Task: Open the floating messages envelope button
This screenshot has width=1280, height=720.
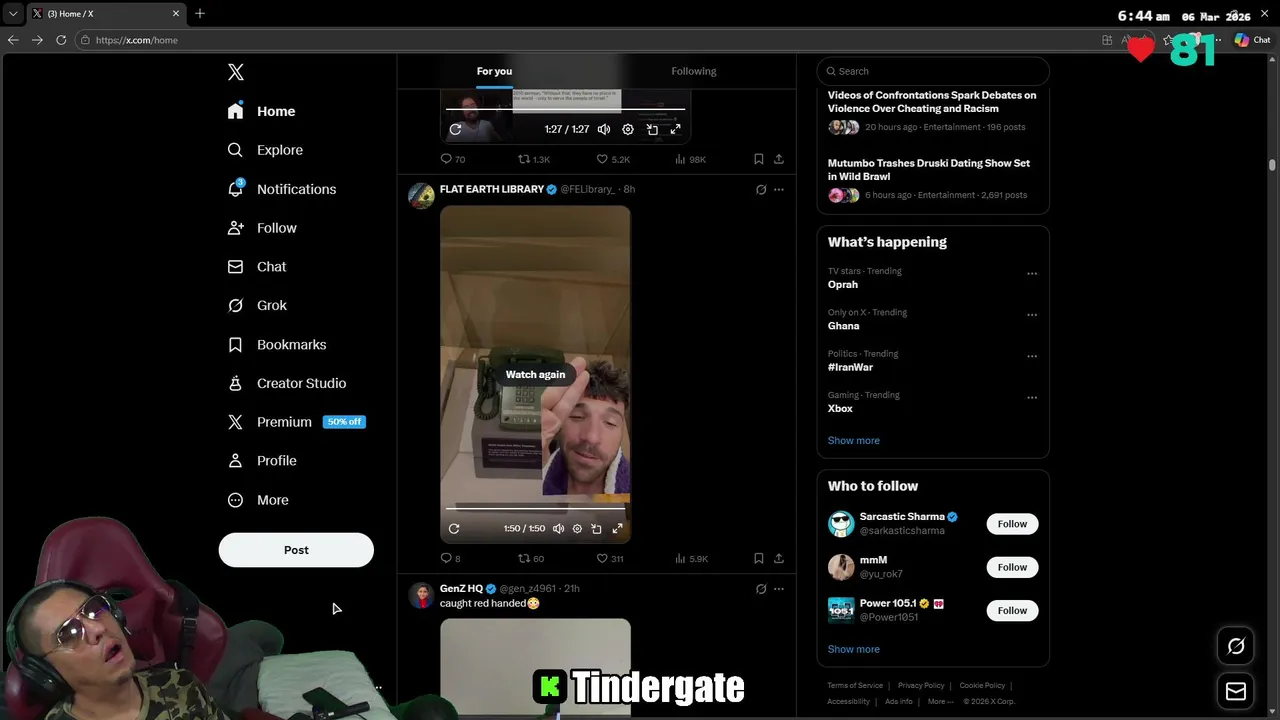Action: click(1236, 691)
